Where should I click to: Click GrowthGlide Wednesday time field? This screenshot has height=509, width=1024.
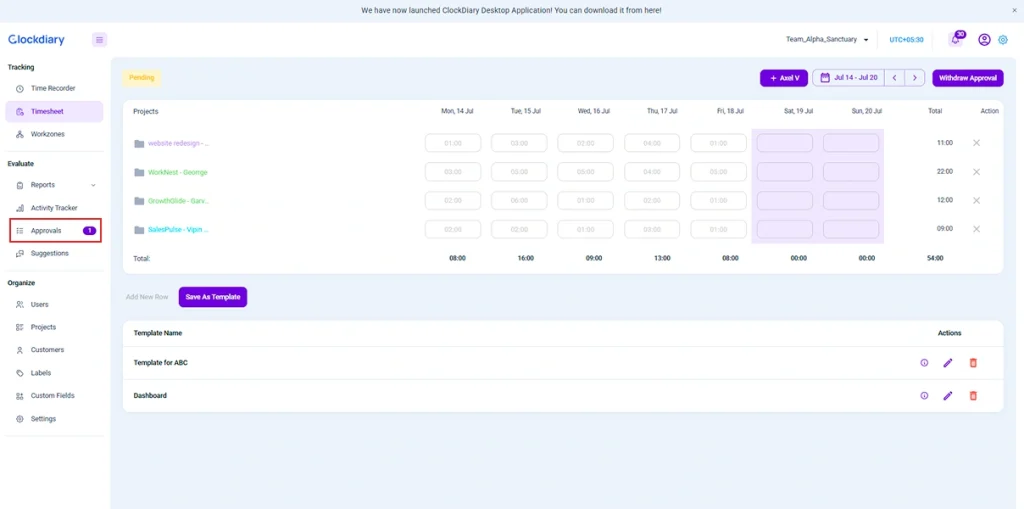pyautogui.click(x=586, y=201)
